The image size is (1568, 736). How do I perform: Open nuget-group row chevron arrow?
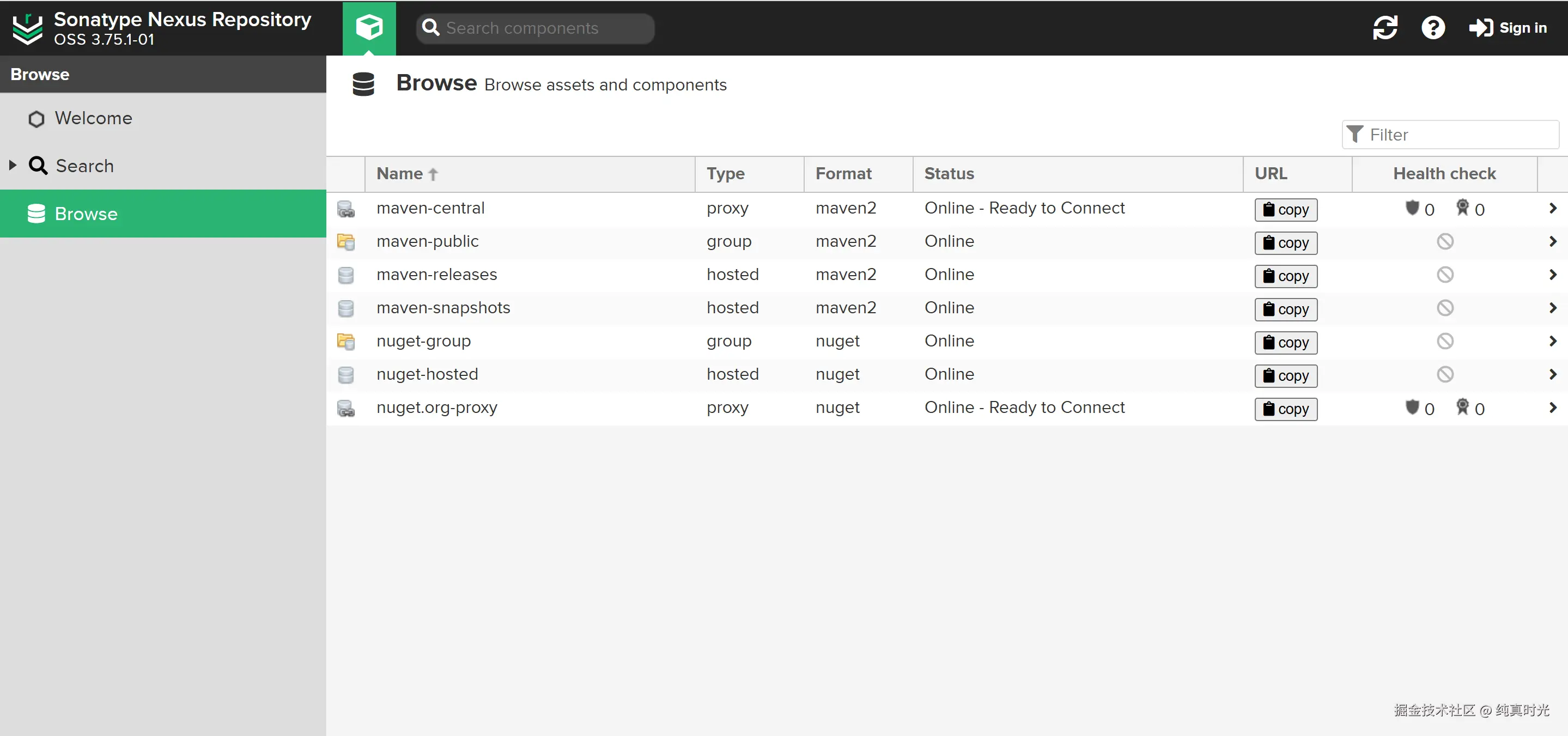(1552, 341)
